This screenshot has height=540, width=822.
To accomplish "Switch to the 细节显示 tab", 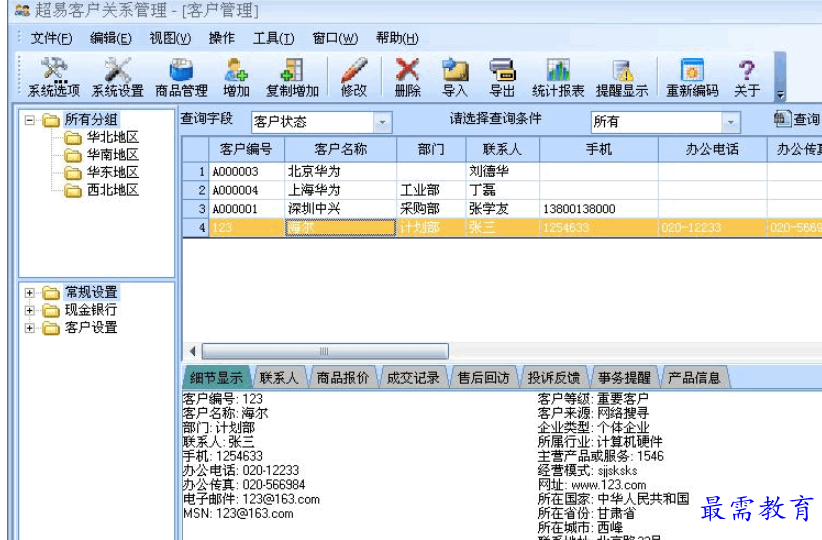I will point(216,377).
